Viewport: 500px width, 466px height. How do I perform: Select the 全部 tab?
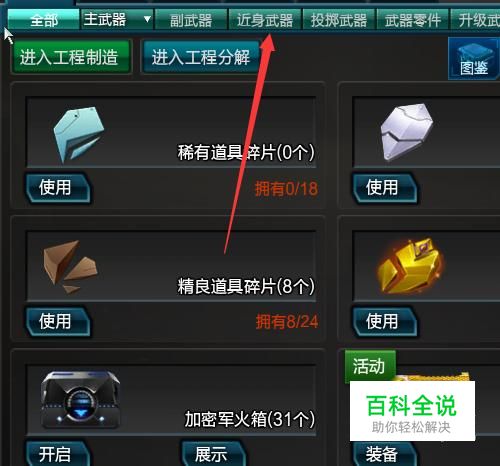tap(44, 20)
